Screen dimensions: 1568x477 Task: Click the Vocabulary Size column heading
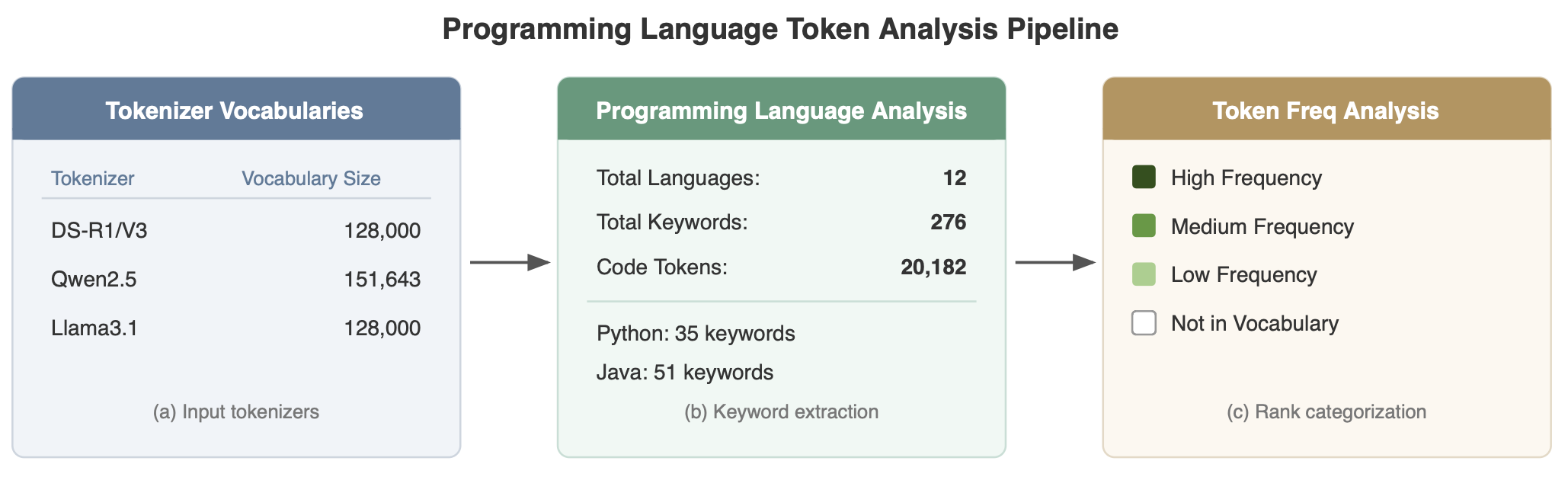311,178
